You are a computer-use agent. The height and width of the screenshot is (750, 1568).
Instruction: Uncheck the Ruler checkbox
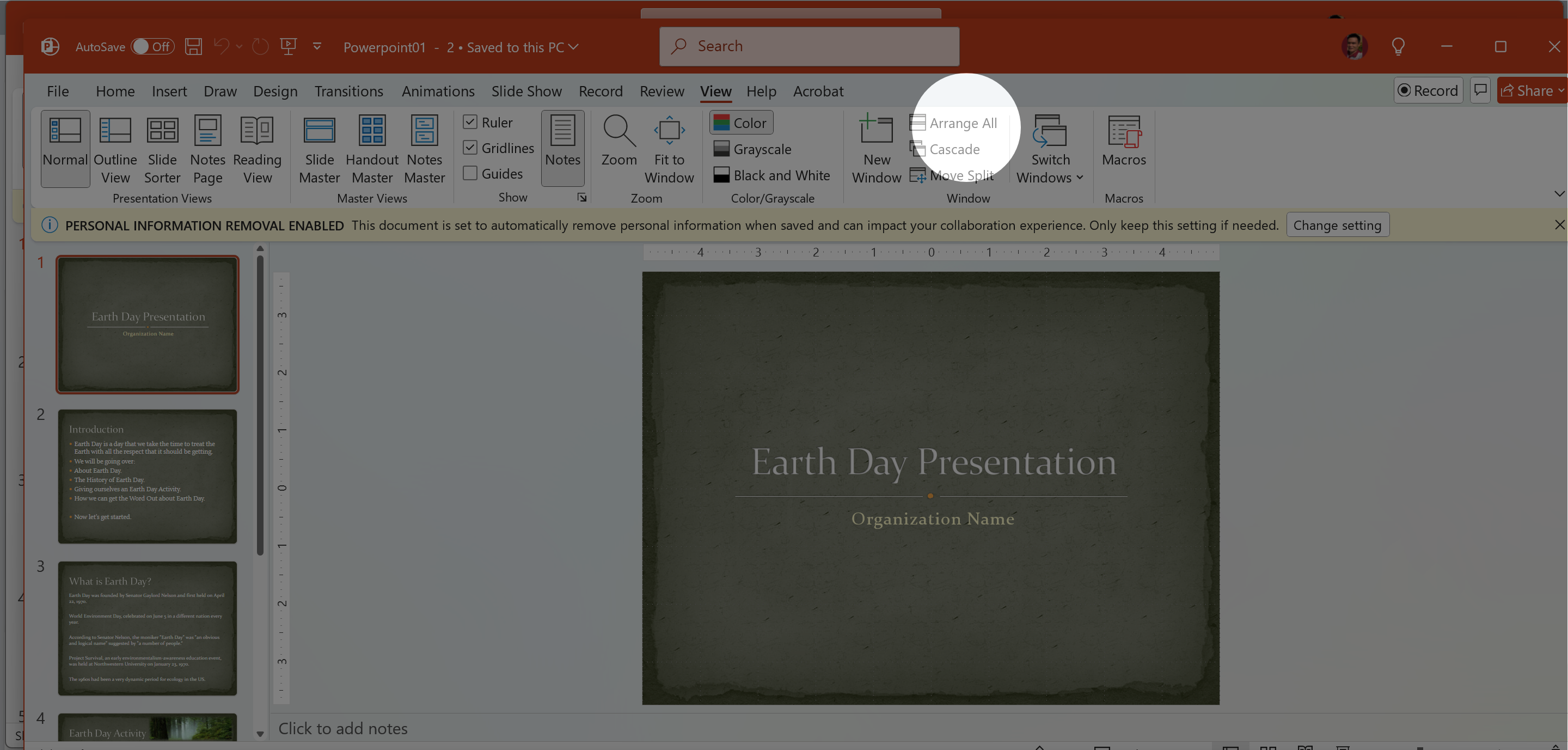(470, 123)
